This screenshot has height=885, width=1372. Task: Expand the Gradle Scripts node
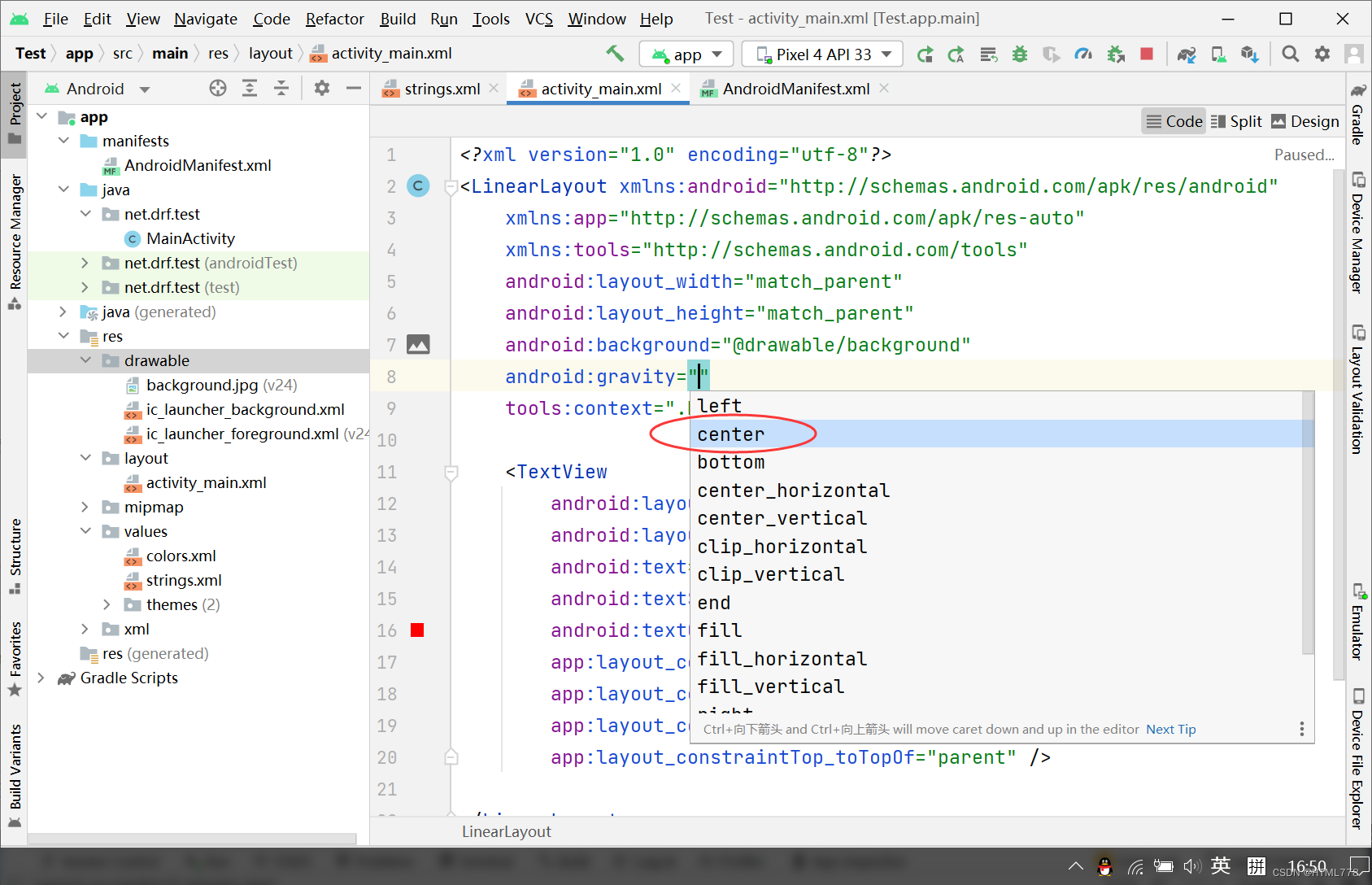41,678
